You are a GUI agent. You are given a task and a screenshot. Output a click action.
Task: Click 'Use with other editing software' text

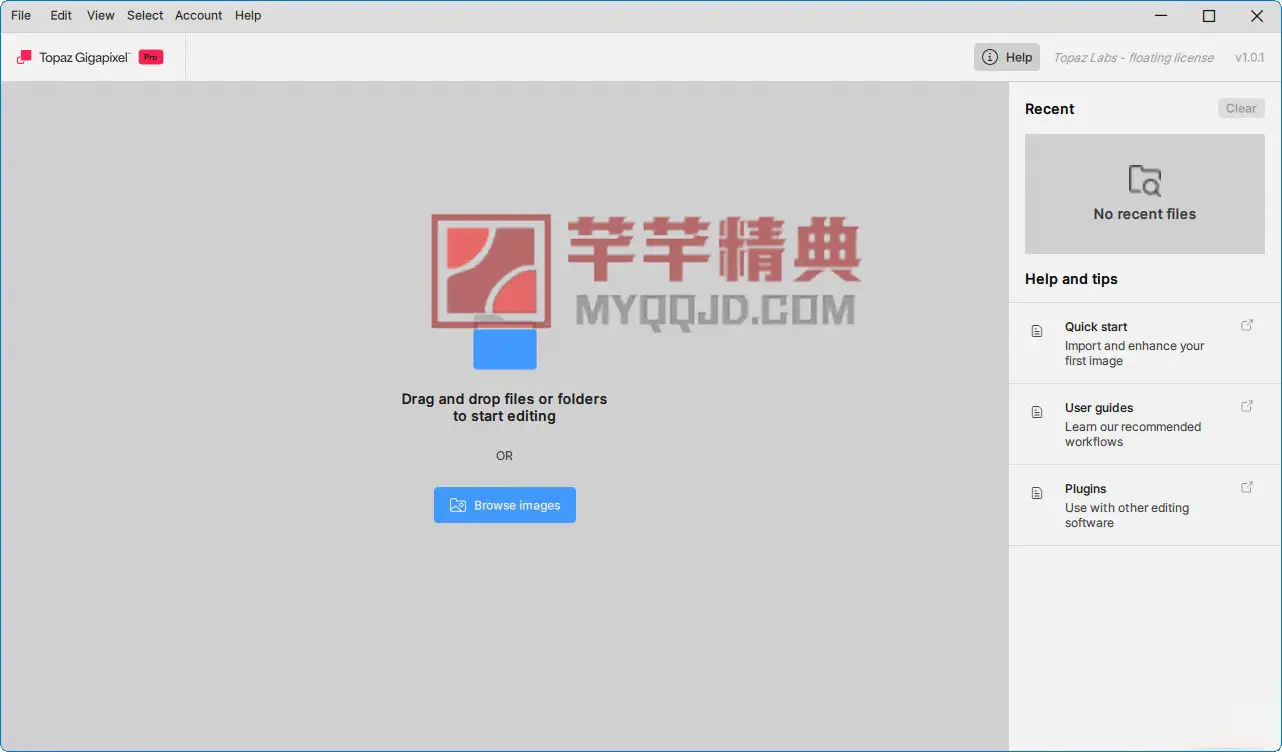(x=1127, y=515)
